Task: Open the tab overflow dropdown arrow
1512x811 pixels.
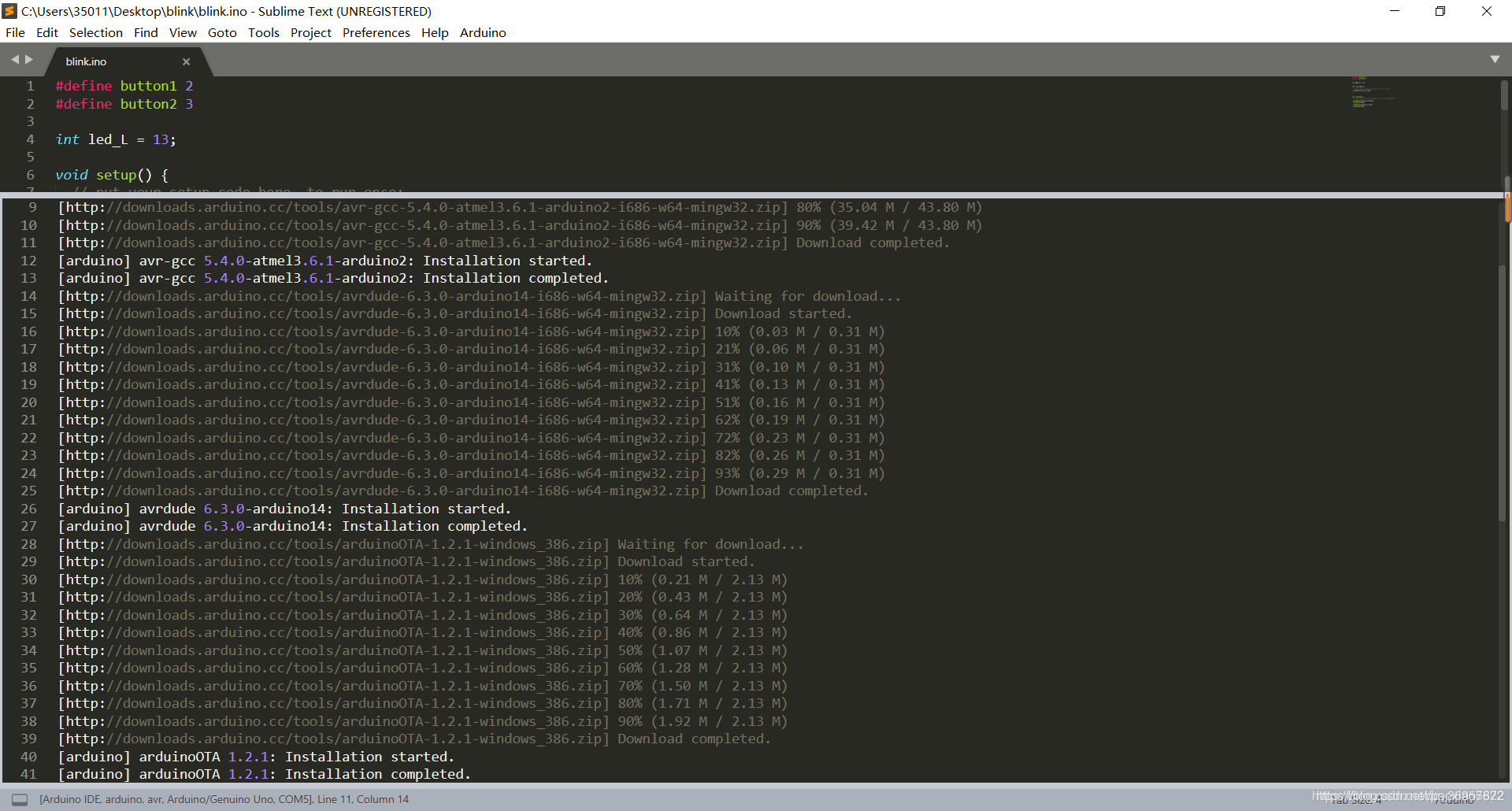Action: 1495,59
